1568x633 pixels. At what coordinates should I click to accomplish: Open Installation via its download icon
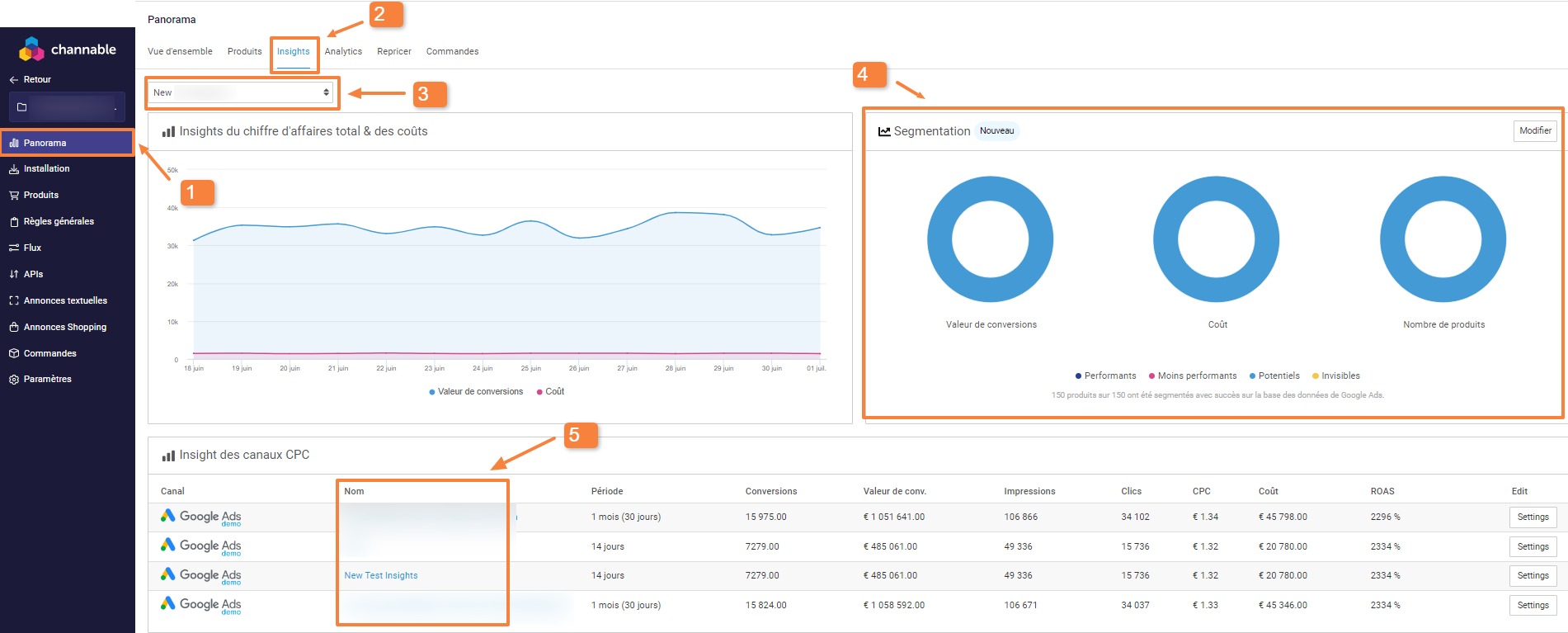[14, 169]
